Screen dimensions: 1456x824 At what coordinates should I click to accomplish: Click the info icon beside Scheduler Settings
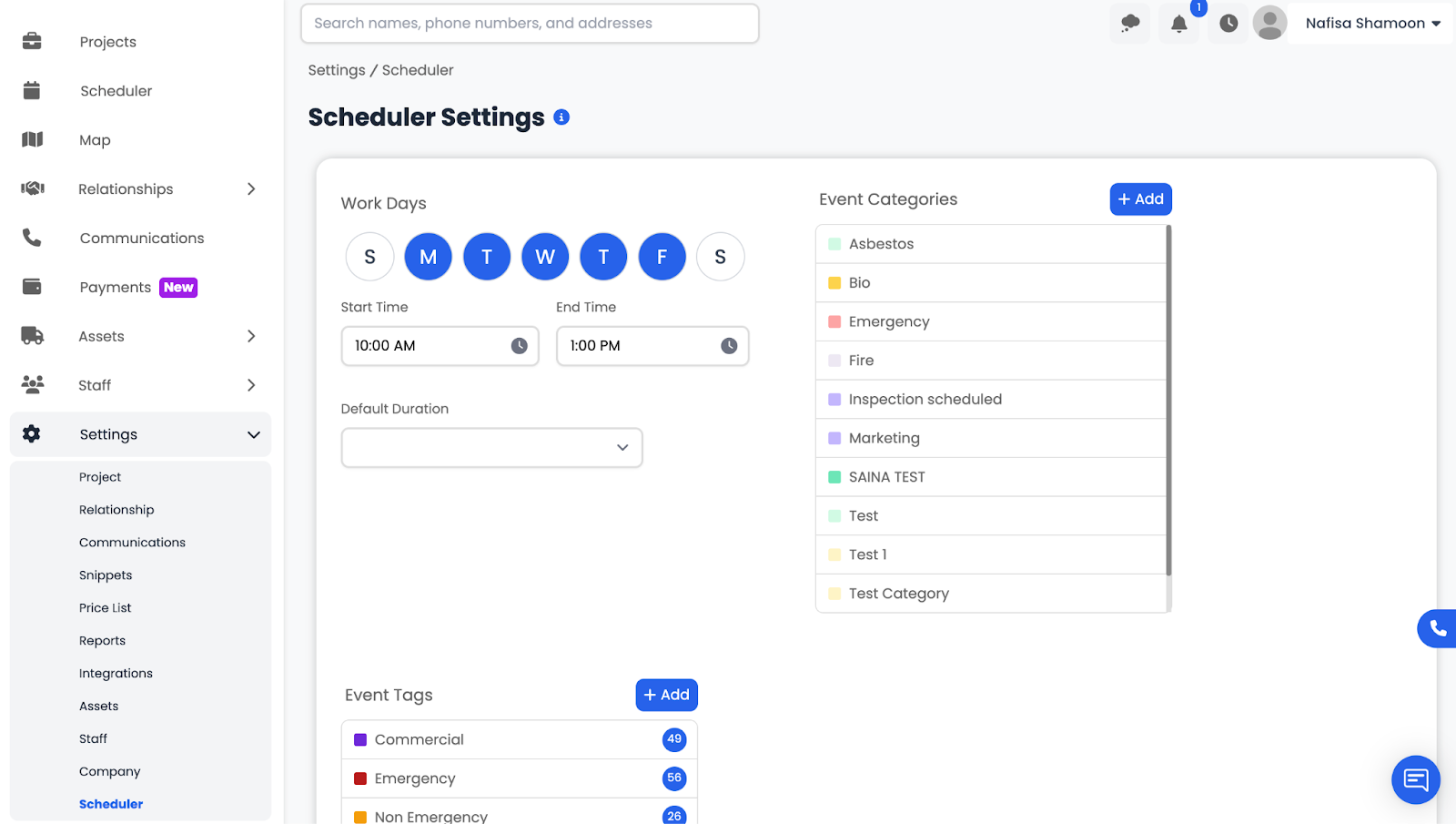click(x=561, y=117)
